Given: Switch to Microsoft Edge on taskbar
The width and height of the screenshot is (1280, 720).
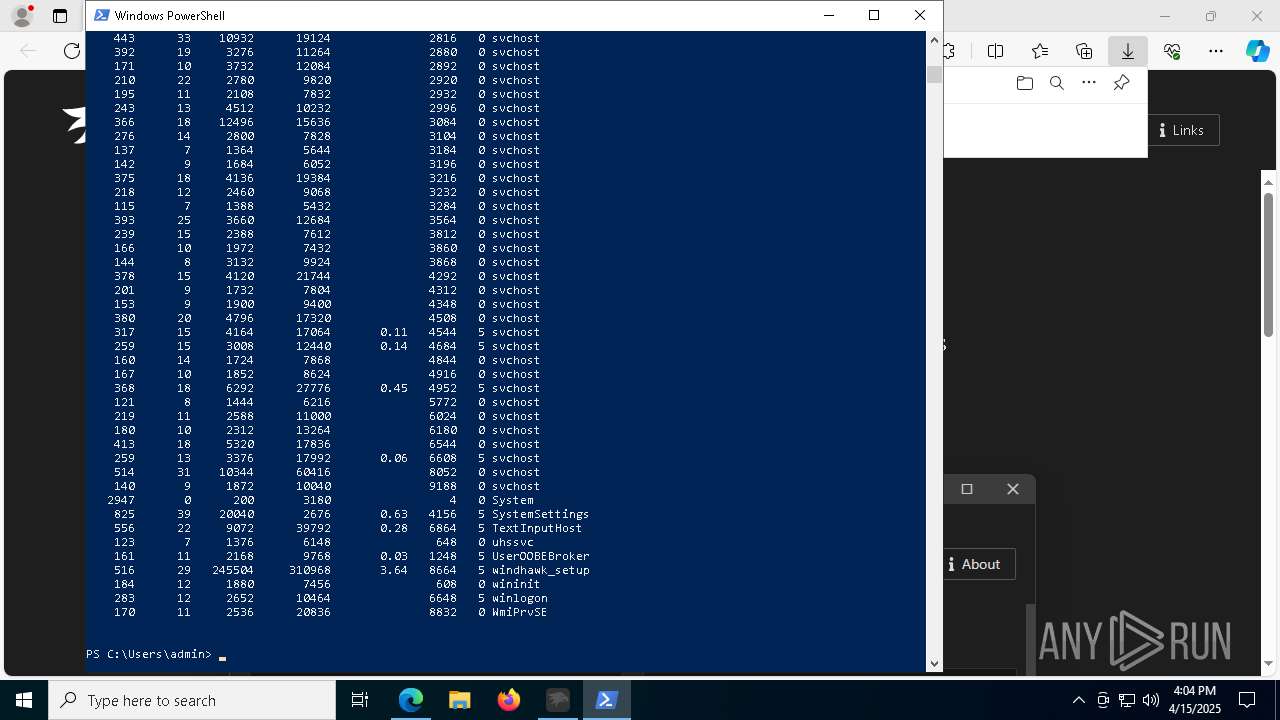Looking at the screenshot, I should point(411,700).
